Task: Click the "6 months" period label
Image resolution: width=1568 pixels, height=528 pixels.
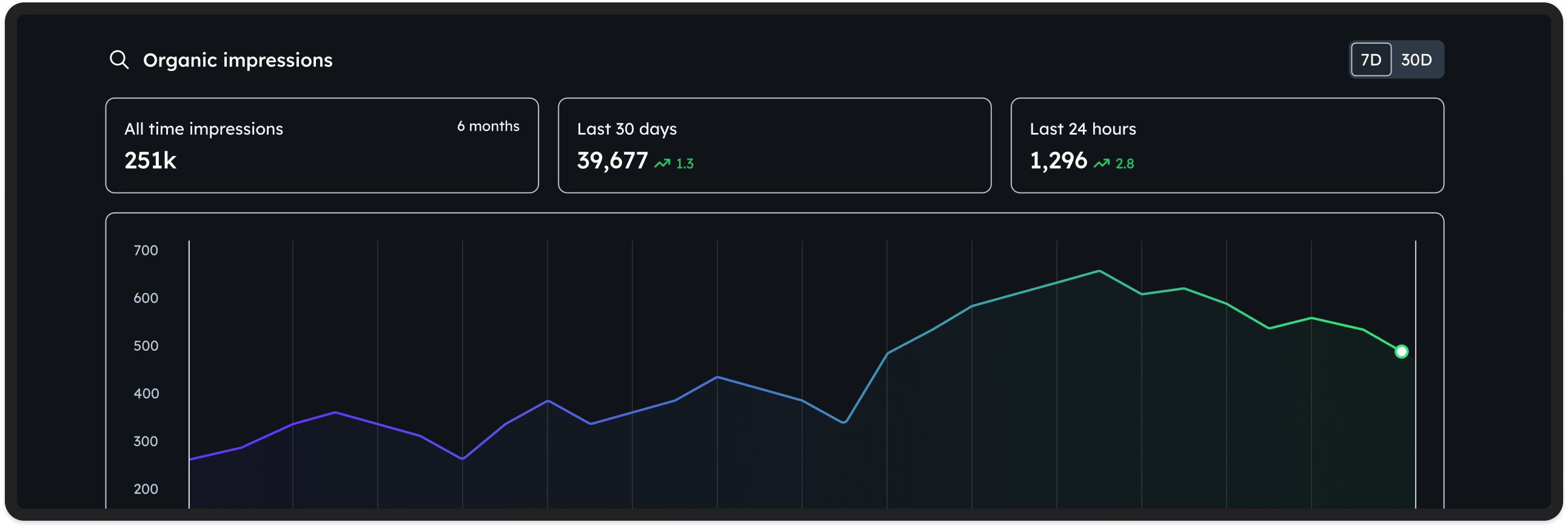Action: tap(488, 126)
